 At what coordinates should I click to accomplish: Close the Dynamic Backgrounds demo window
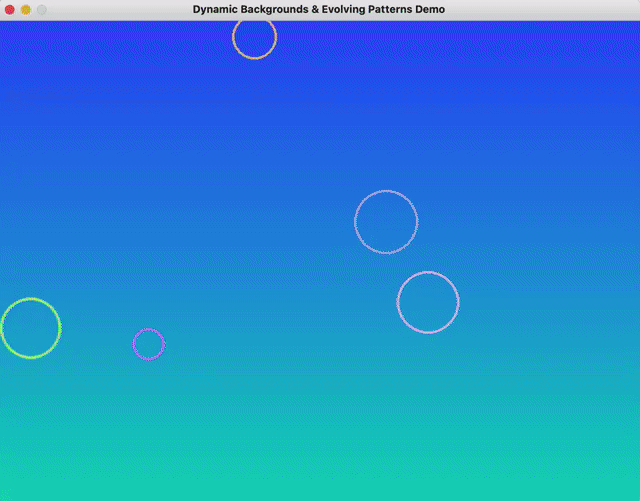click(x=9, y=9)
